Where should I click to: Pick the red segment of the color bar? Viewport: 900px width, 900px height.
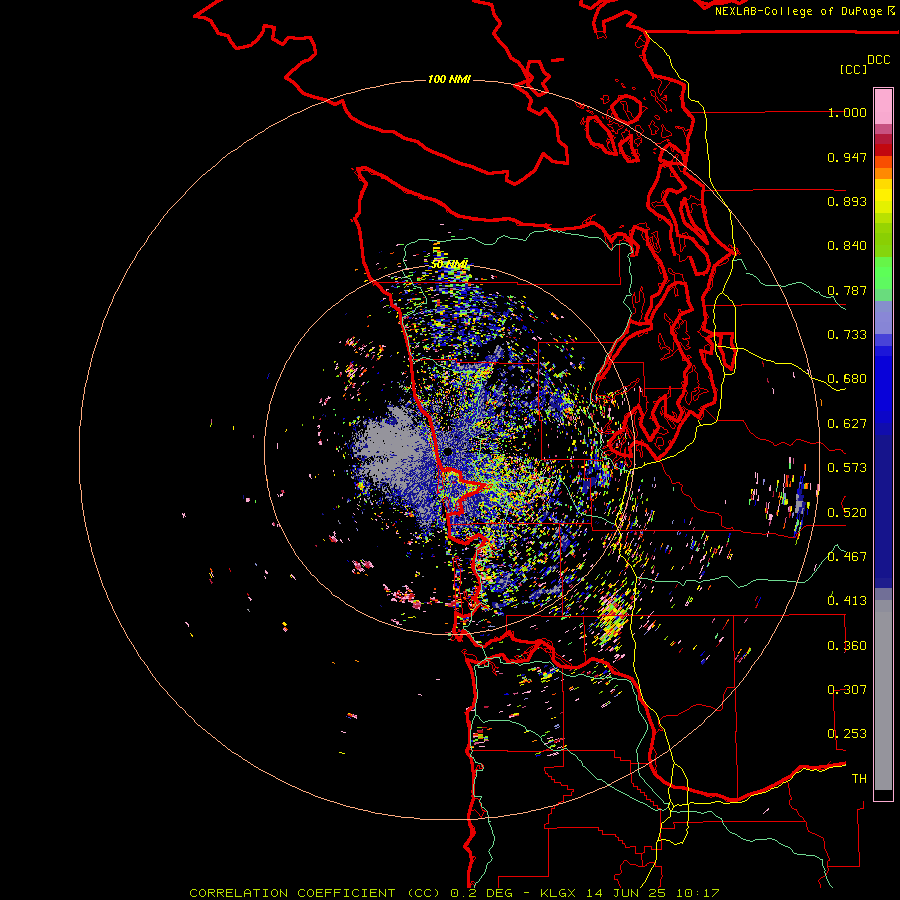(883, 150)
